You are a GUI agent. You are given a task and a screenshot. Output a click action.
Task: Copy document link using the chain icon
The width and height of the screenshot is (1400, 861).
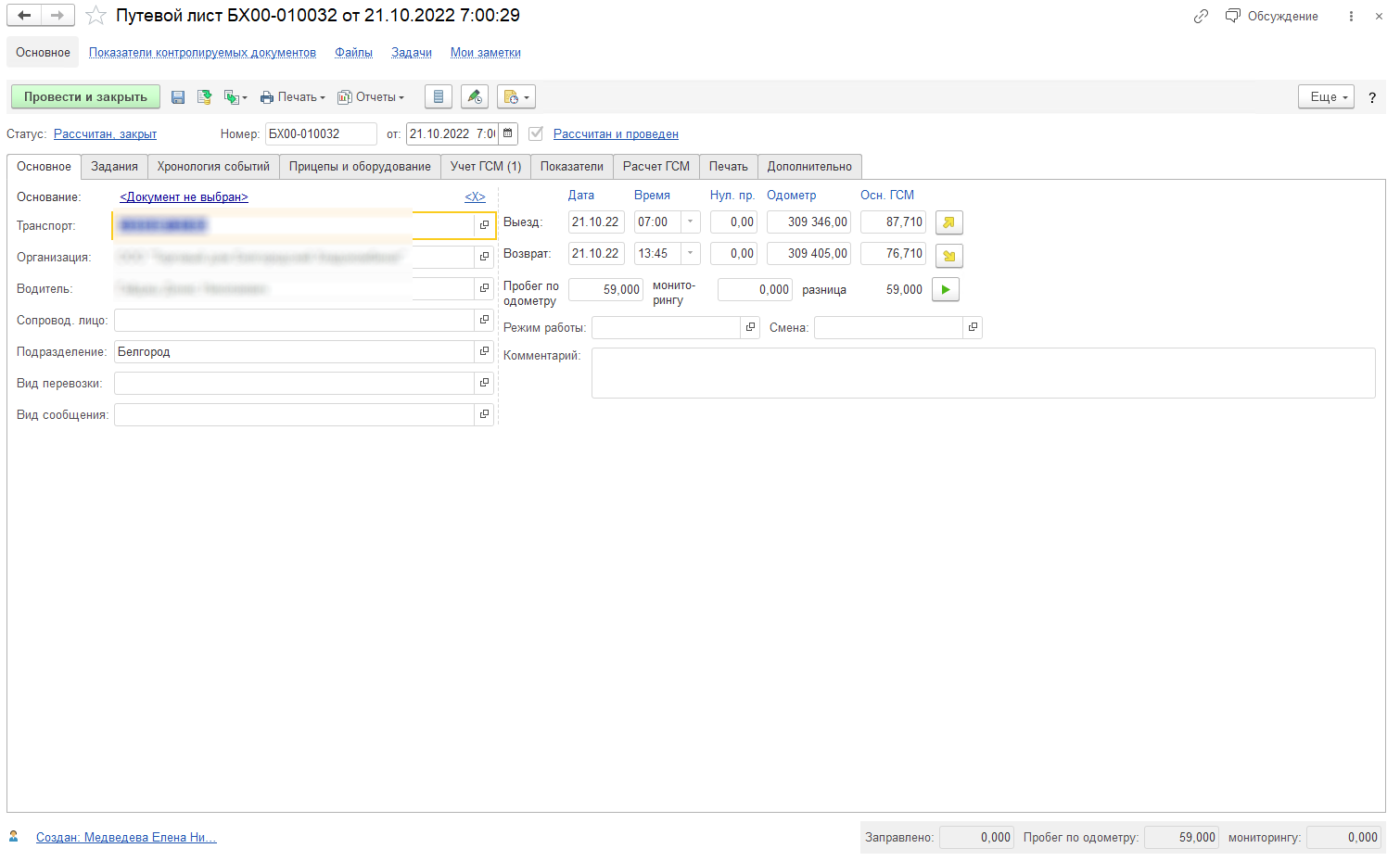coord(1201,16)
